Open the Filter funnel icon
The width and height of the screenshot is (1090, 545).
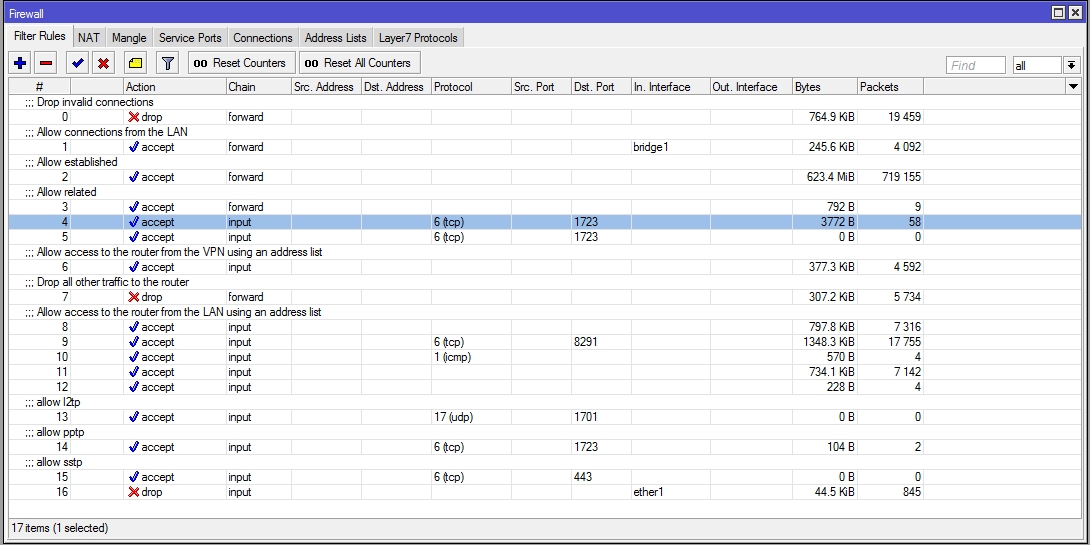[168, 63]
